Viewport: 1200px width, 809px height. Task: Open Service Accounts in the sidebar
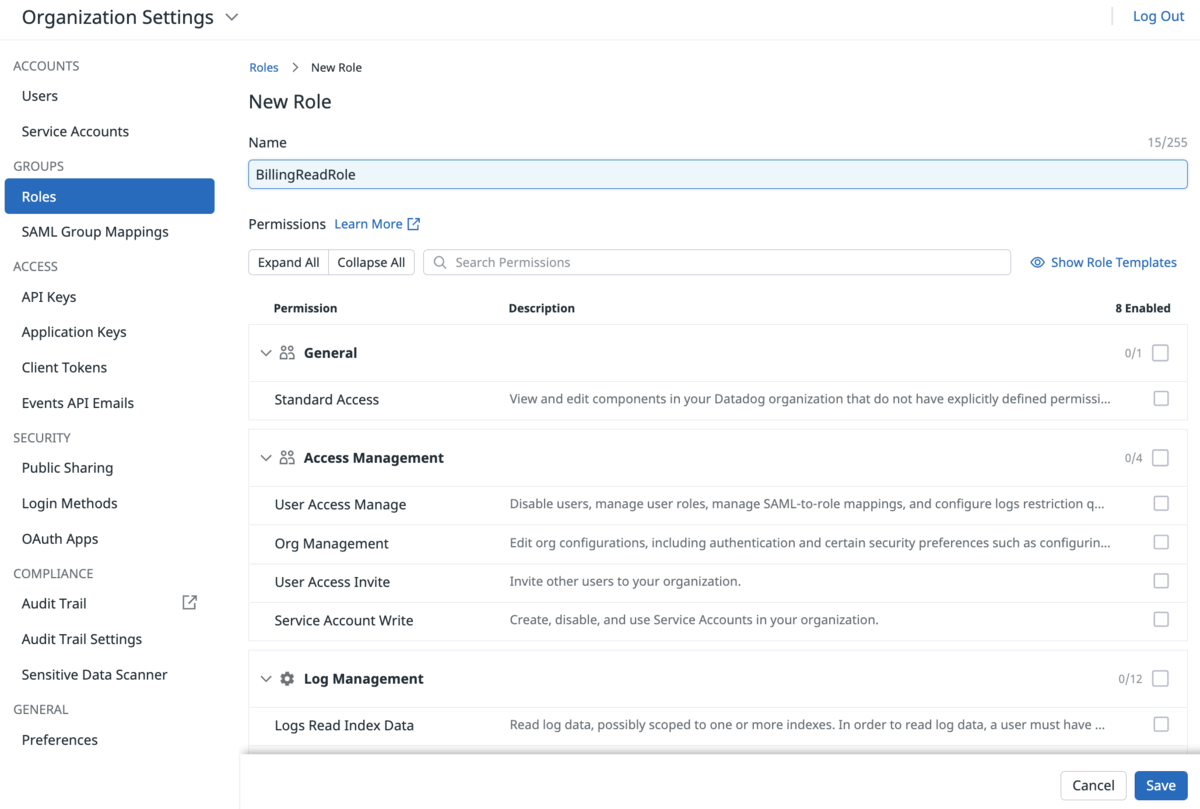click(75, 131)
